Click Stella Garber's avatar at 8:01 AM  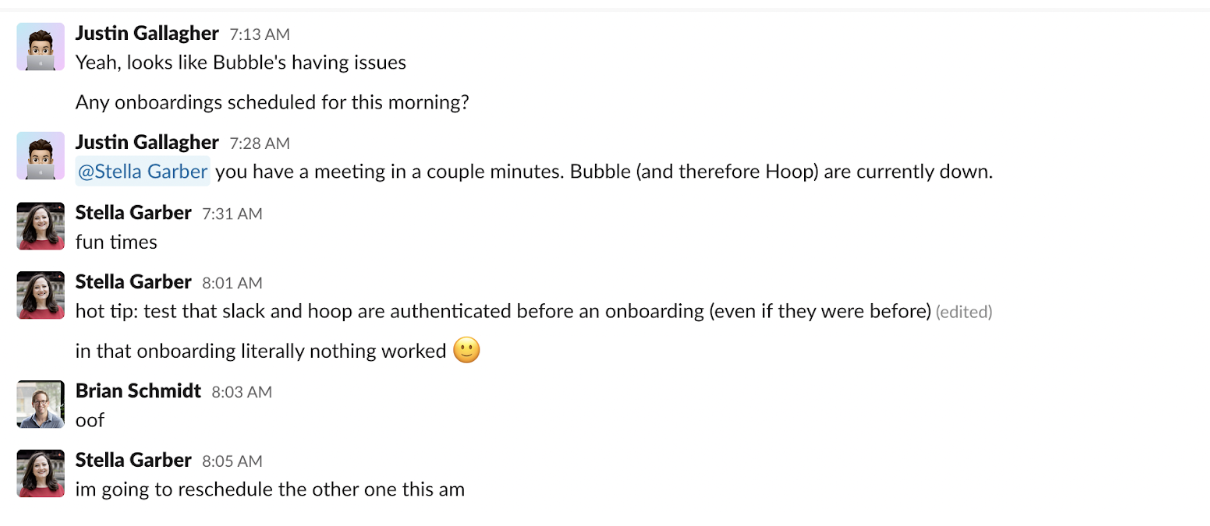(41, 296)
